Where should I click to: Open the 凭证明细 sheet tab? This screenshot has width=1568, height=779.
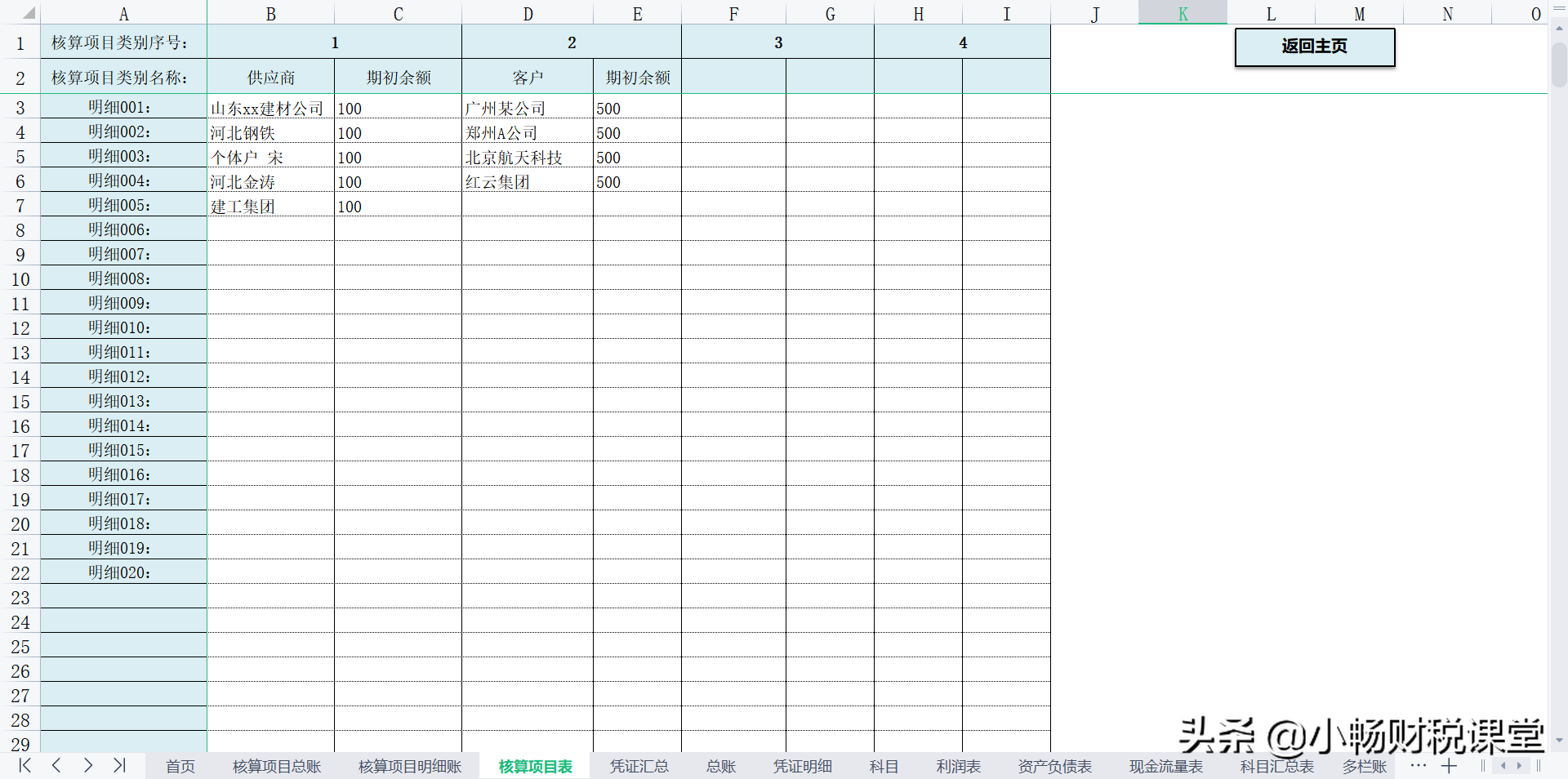(803, 767)
